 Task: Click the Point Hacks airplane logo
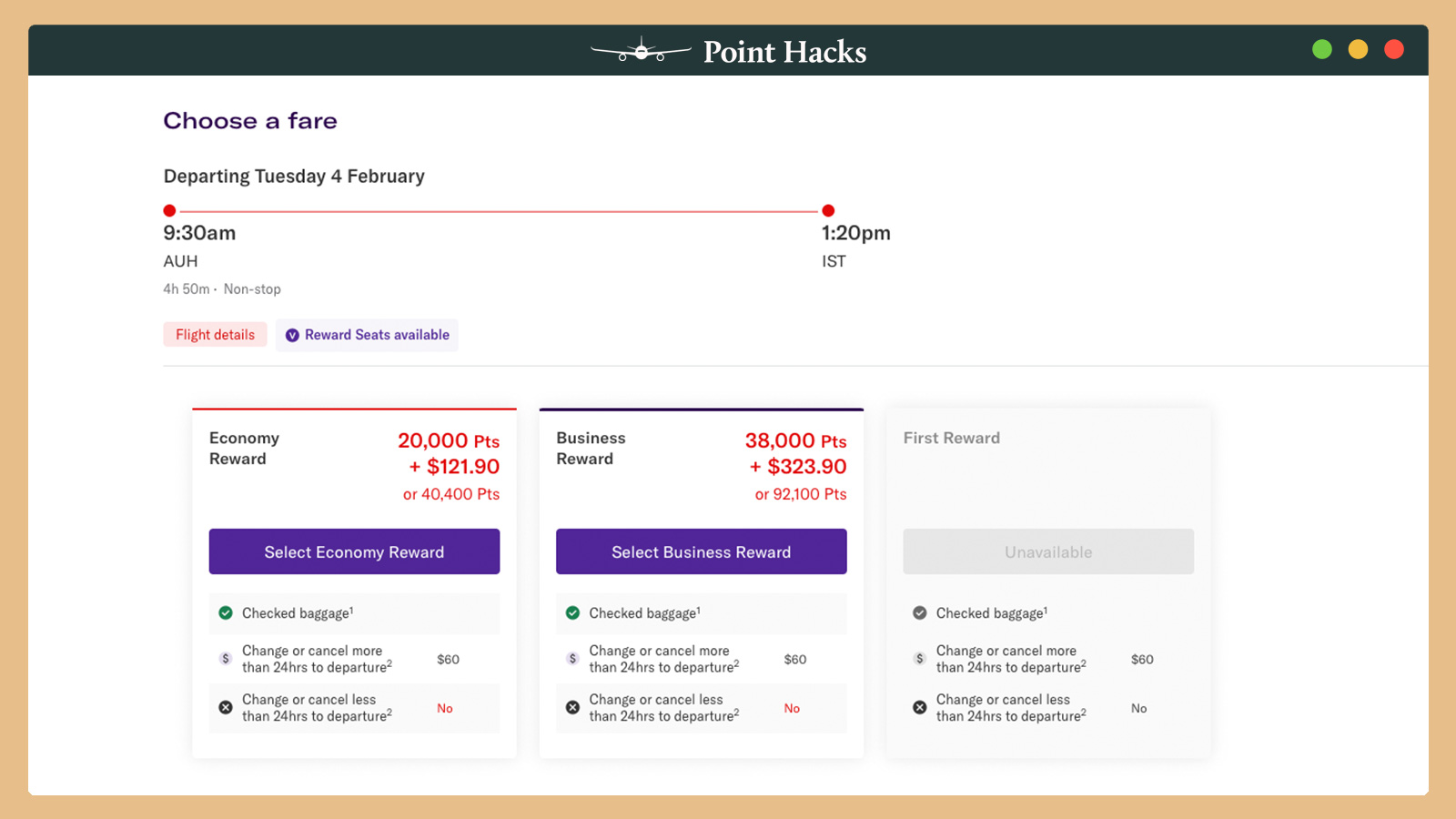[x=641, y=50]
